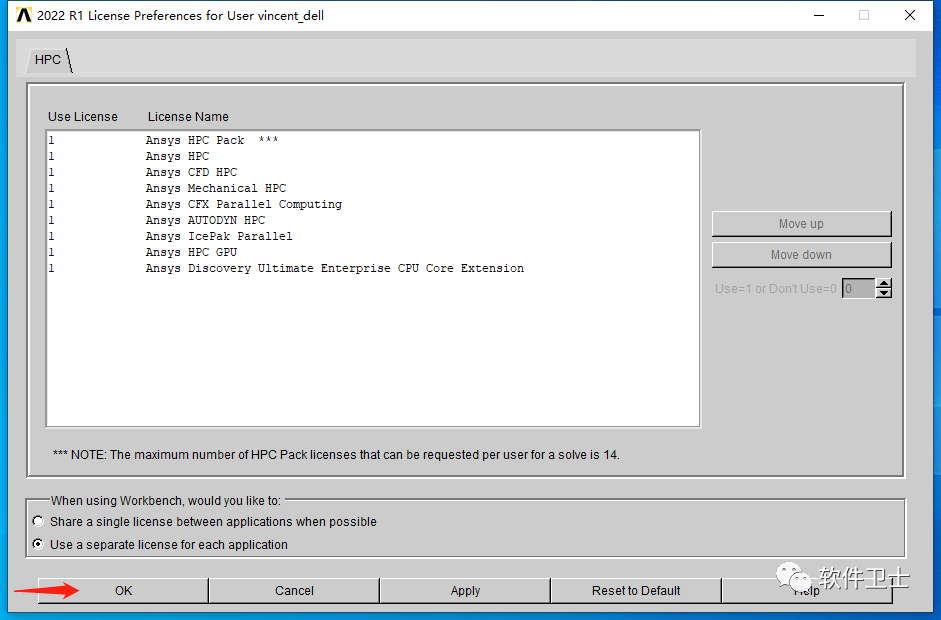
Task: Cancel the license preferences dialog
Action: pos(294,591)
